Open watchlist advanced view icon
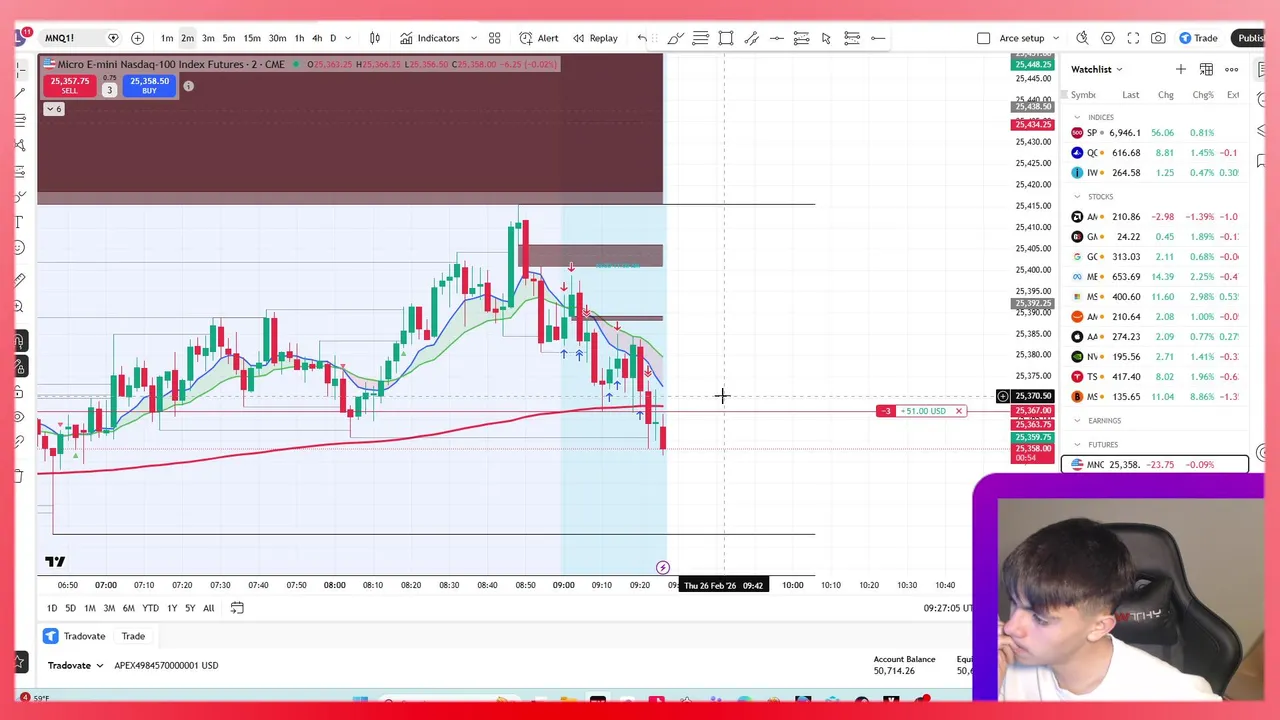The width and height of the screenshot is (1280, 720). click(x=1206, y=69)
